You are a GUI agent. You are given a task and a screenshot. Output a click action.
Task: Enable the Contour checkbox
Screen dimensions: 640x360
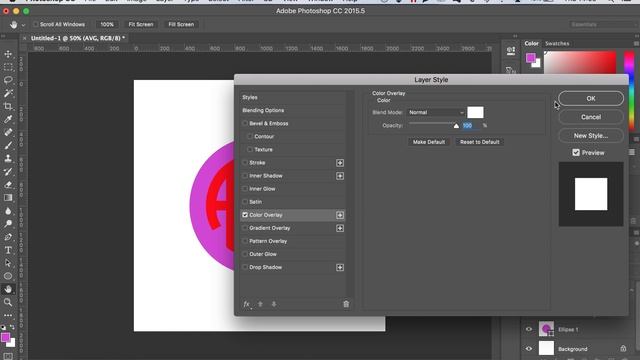[250, 136]
